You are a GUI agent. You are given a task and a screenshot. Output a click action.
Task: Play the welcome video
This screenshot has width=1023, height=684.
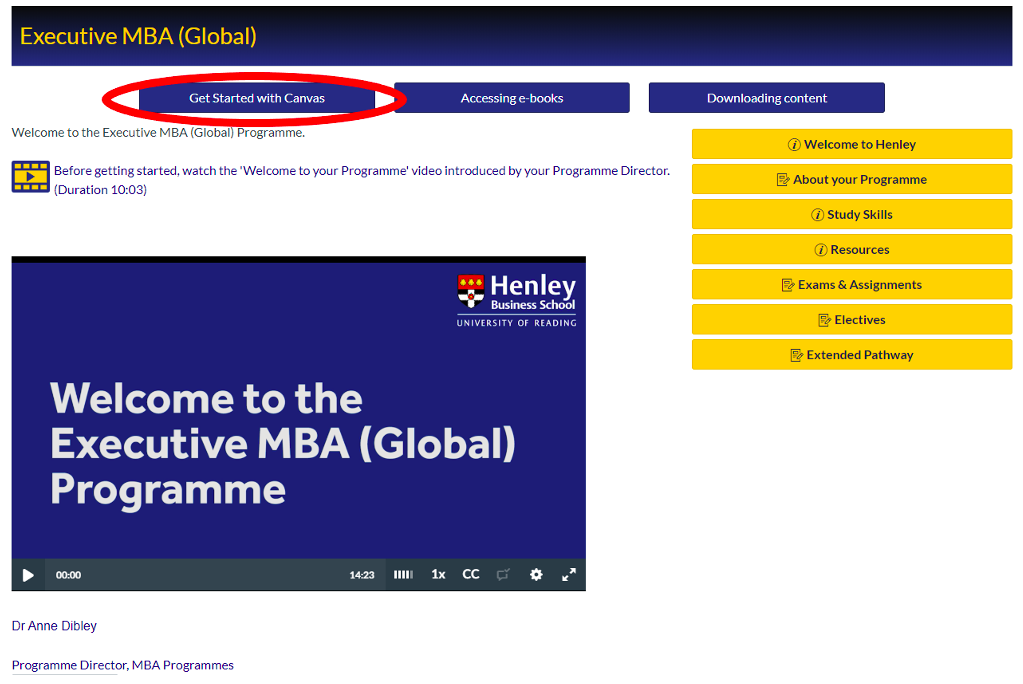click(28, 575)
